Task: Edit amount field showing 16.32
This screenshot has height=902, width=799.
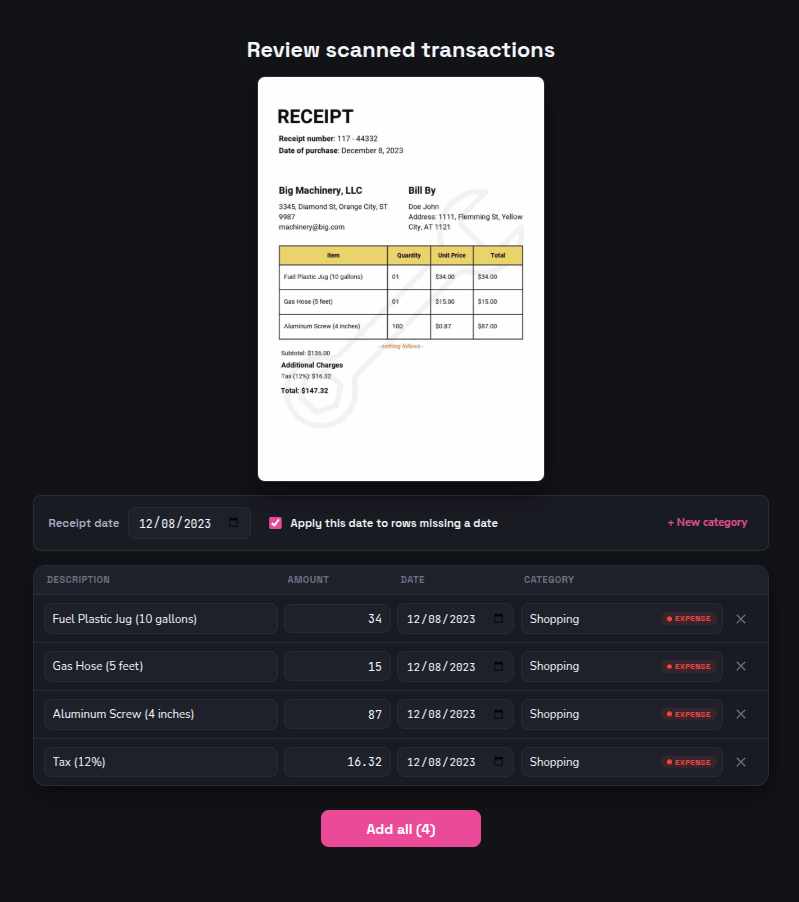Action: coord(338,762)
